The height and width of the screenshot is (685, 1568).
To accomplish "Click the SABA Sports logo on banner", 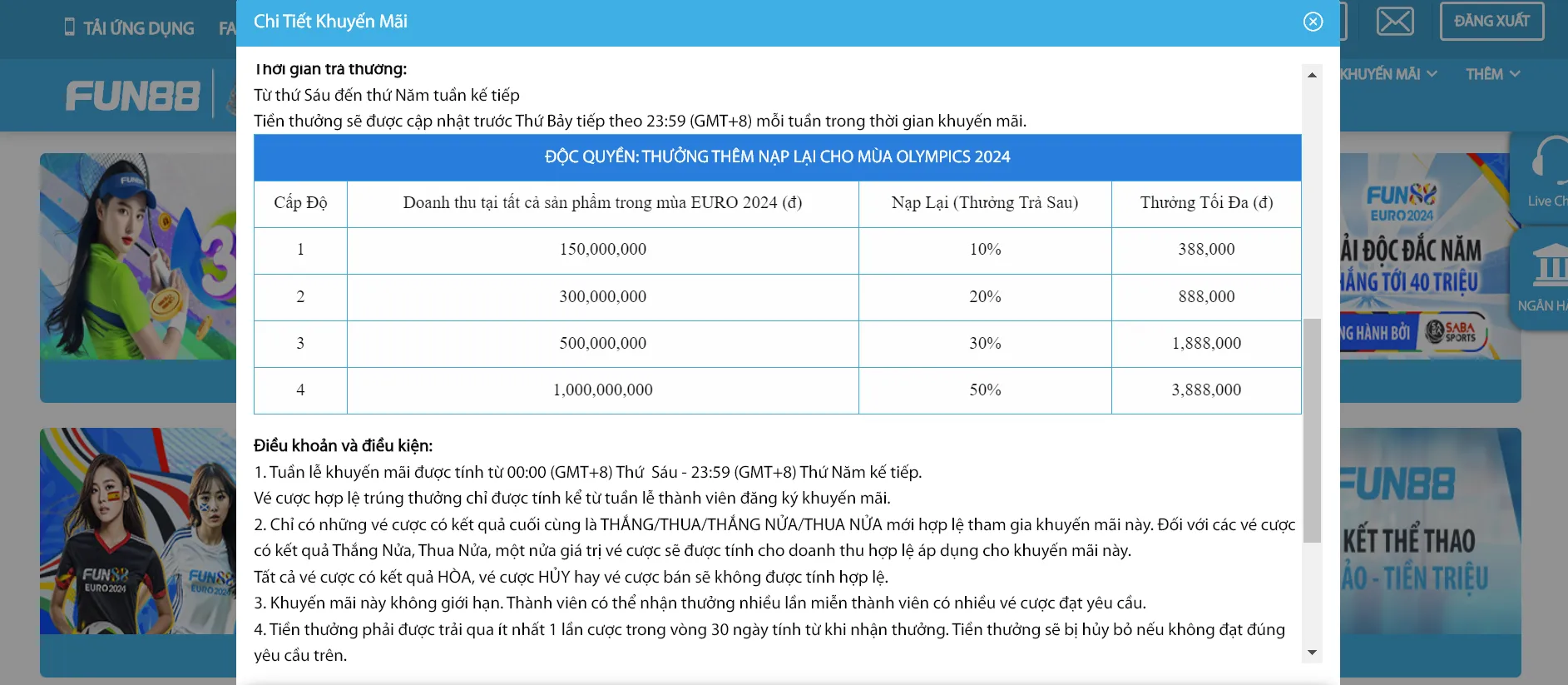I will [x=1452, y=332].
